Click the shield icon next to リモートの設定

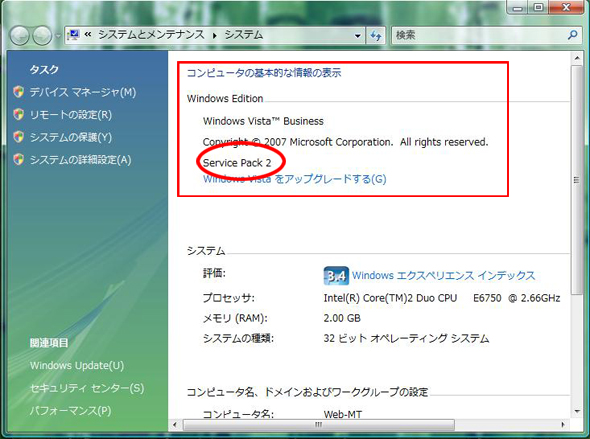[18, 114]
